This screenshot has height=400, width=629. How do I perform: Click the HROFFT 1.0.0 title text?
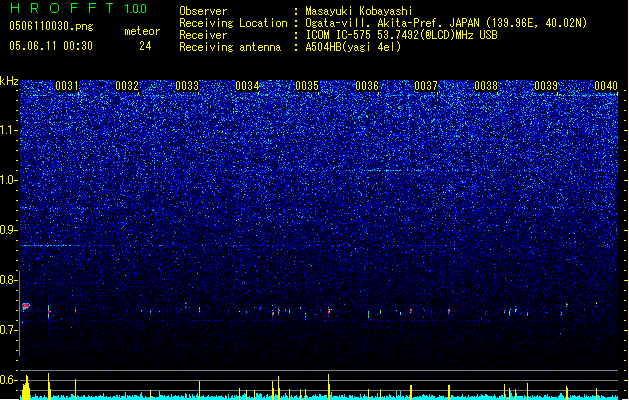click(x=78, y=8)
